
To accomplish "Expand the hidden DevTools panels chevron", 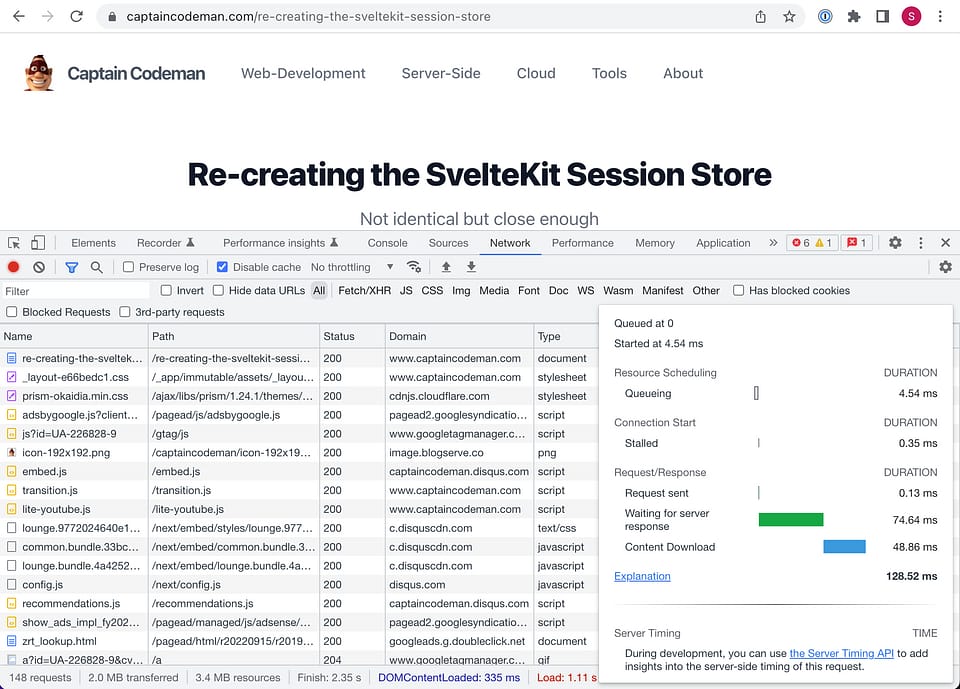I will tap(772, 242).
